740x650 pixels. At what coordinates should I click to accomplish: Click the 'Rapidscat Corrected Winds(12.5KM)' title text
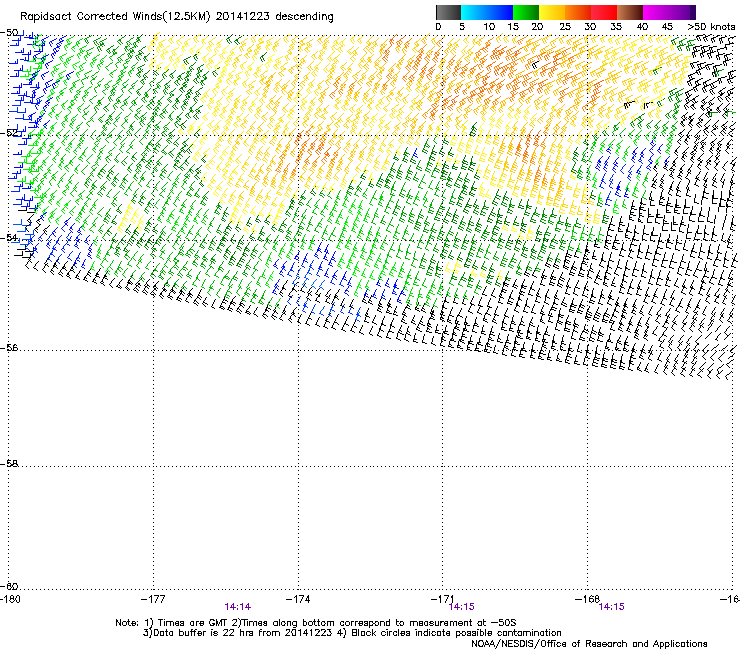(x=115, y=17)
